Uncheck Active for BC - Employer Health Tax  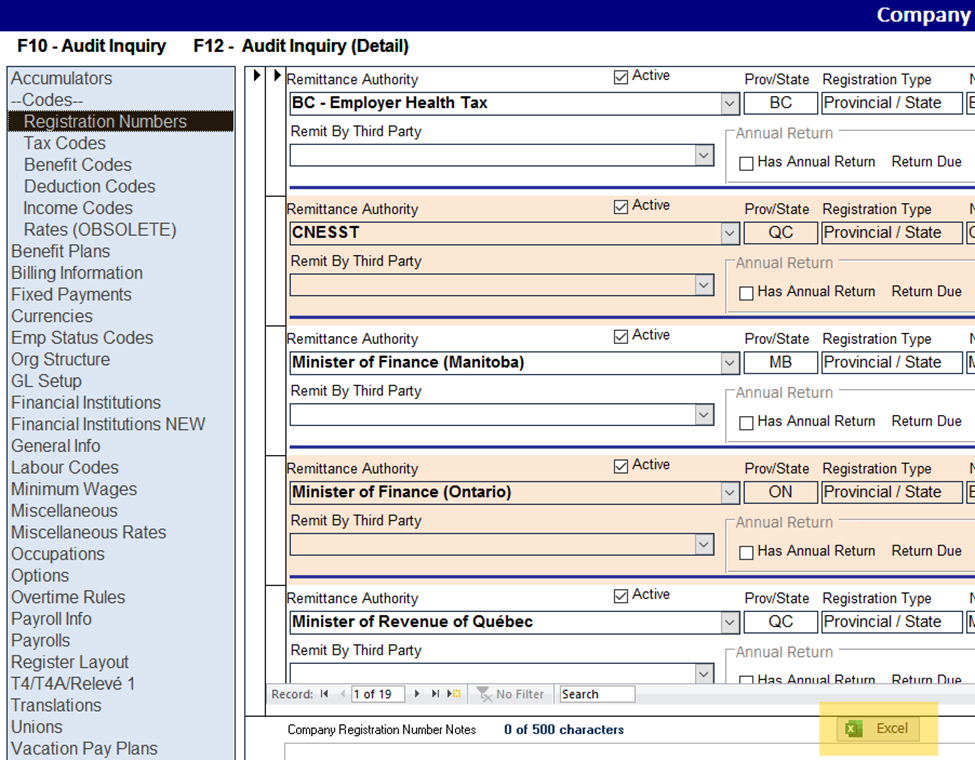click(621, 77)
